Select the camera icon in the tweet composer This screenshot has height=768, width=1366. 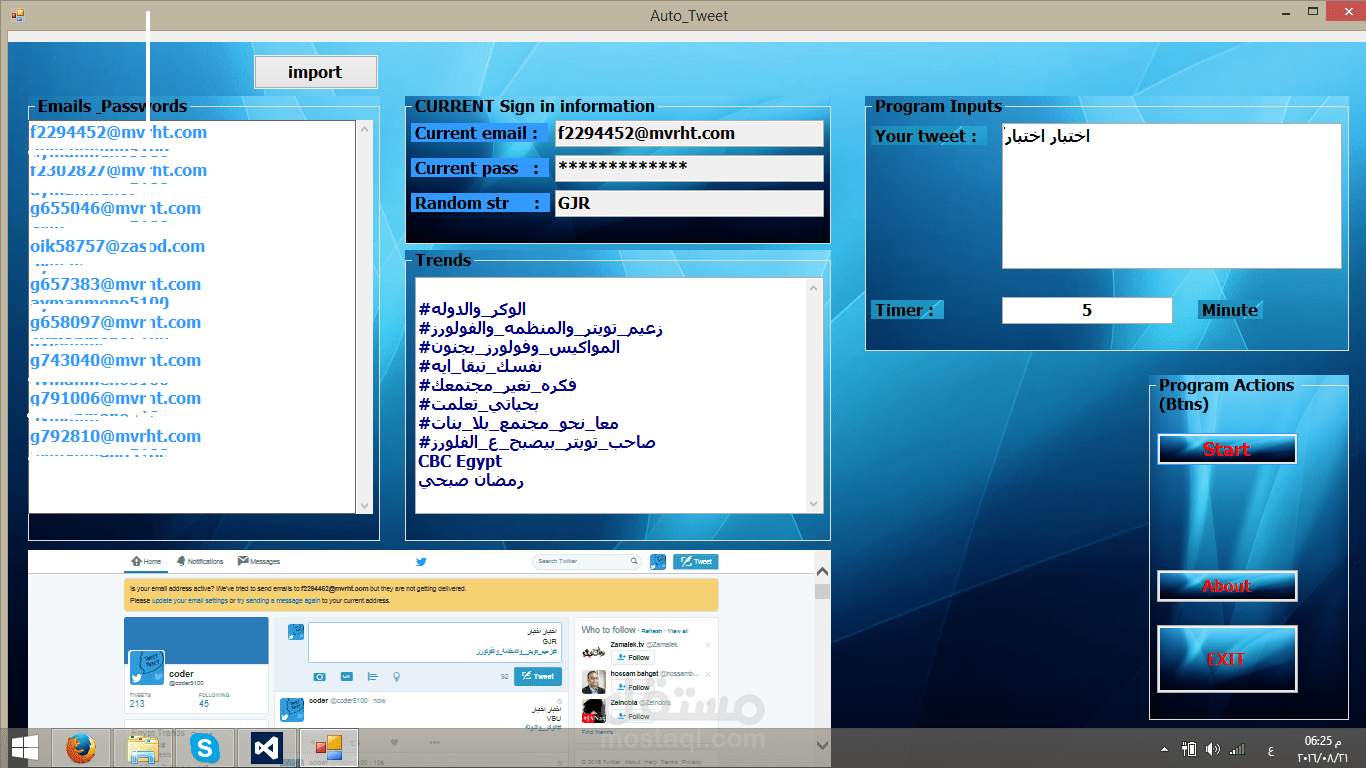tap(319, 677)
